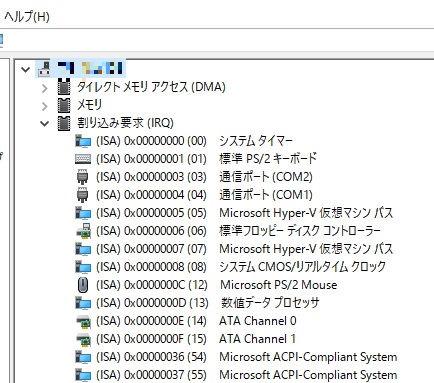Click the IRQ 07 Hyper-V bus icon

click(x=83, y=249)
